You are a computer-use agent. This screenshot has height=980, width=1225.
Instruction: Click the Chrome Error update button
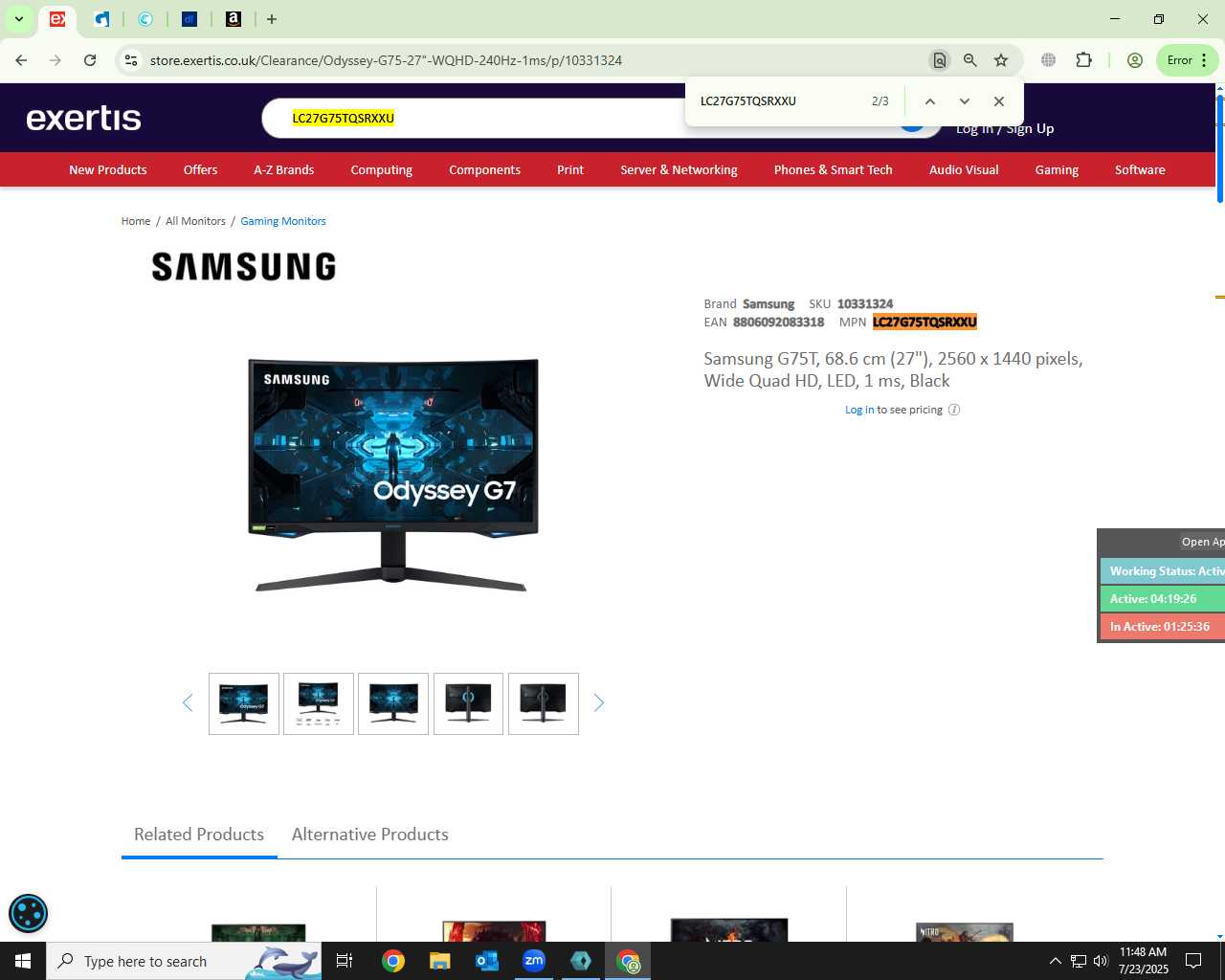(x=1187, y=60)
